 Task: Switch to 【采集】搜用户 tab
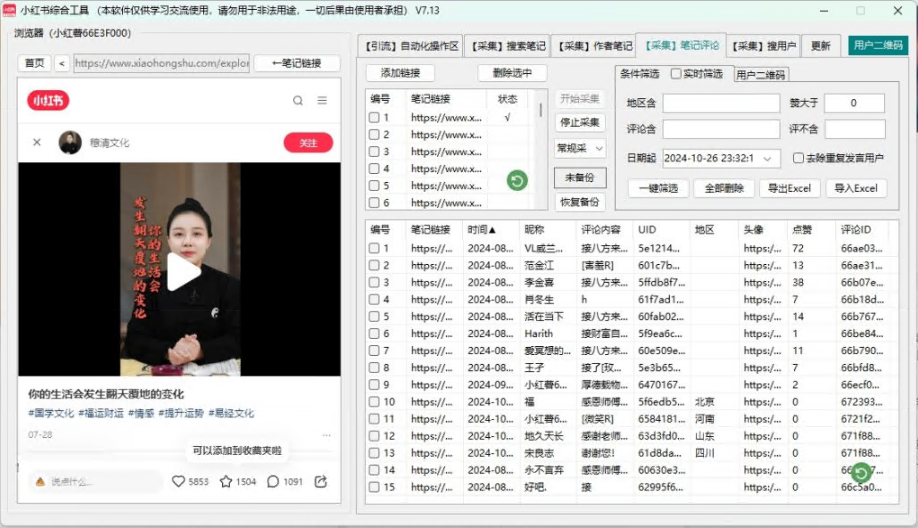click(764, 46)
